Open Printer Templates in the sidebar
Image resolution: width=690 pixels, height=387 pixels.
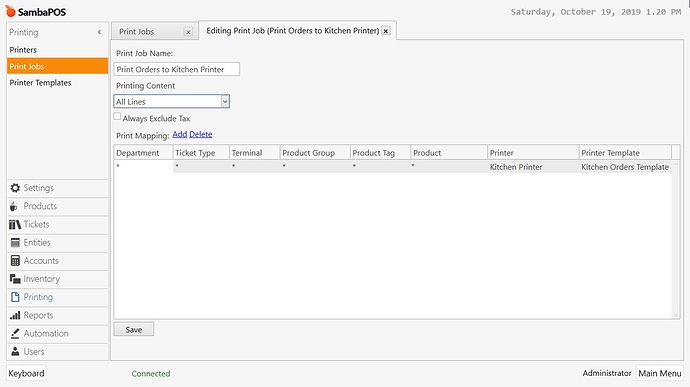pos(57,83)
